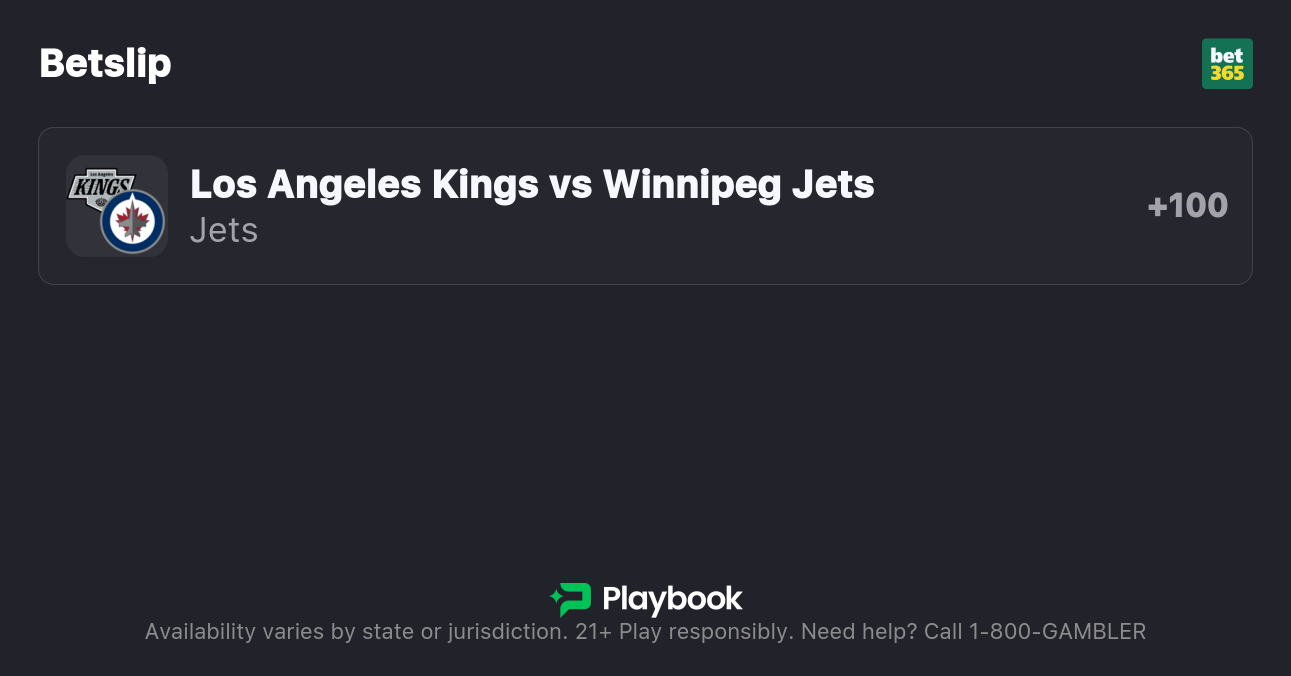Screen dimensions: 1291x676
Task: Click along the betslip card's highlighted border
Action: [x=645, y=128]
